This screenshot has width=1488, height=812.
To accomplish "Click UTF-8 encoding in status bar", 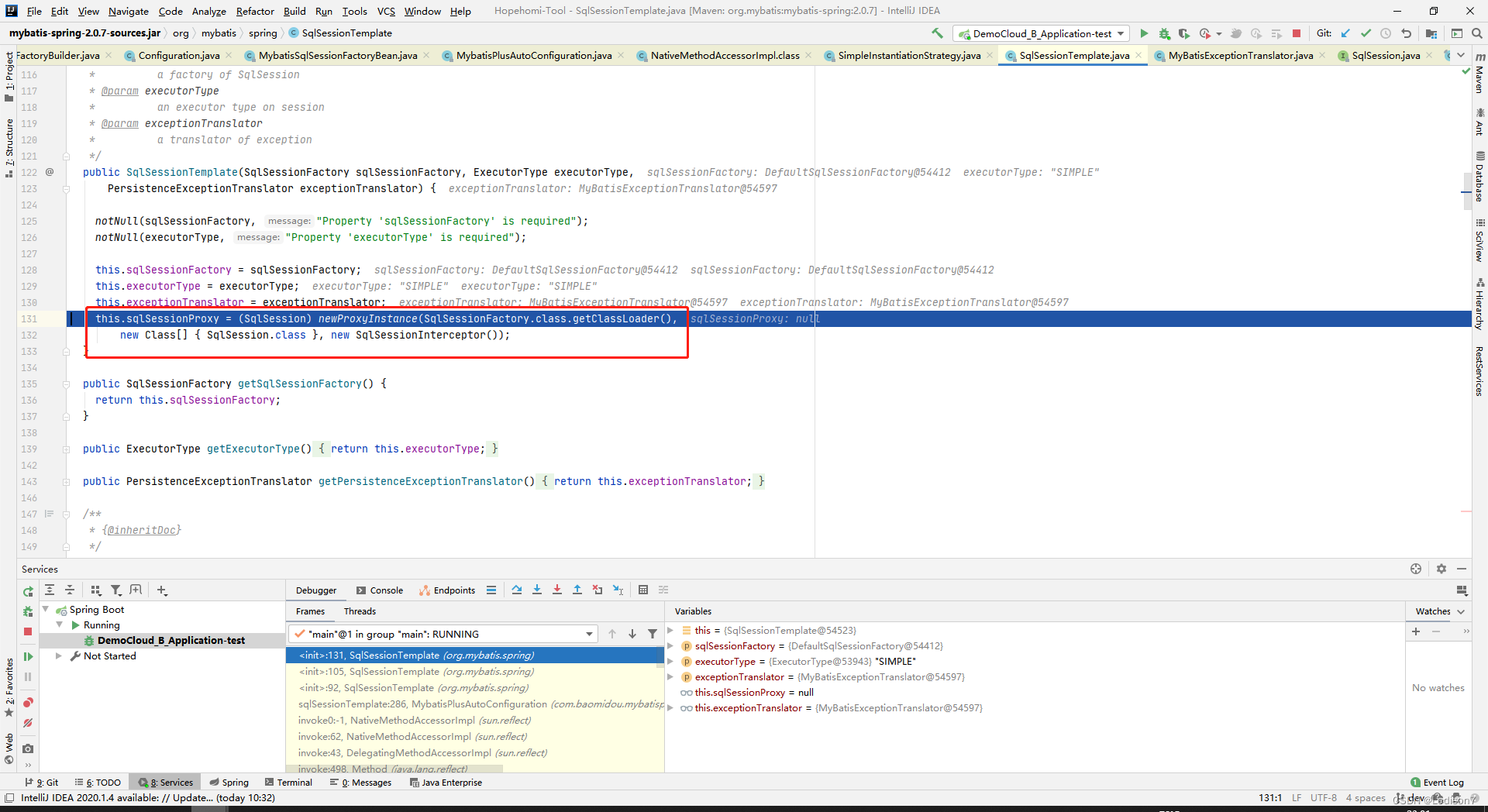I will 1324,797.
